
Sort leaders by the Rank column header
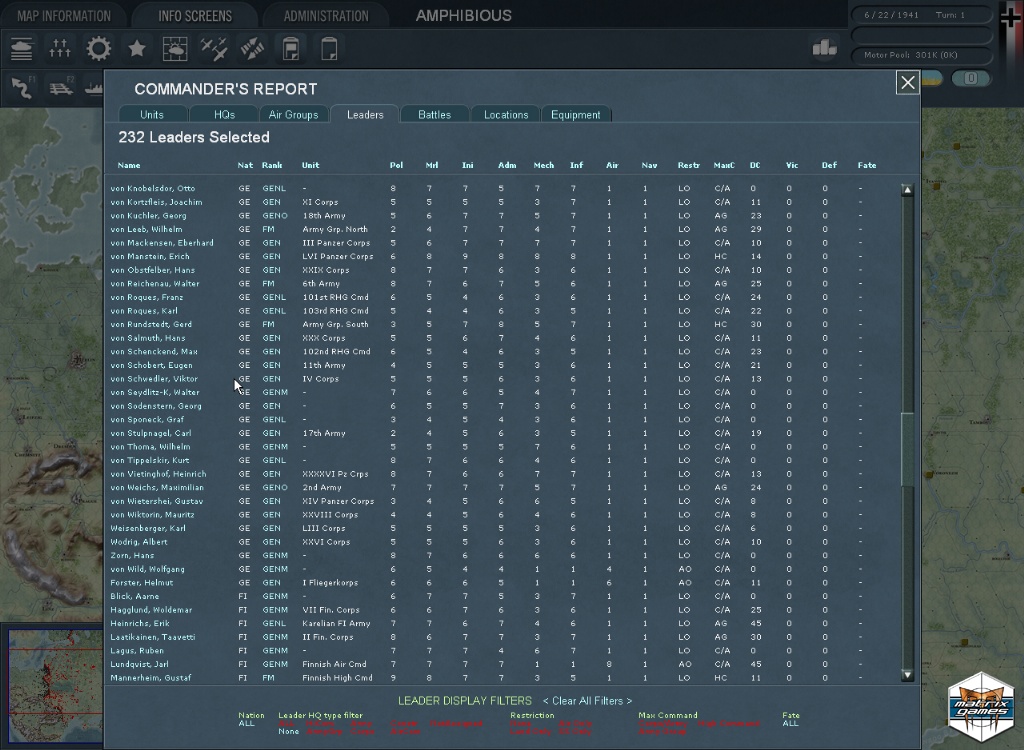point(272,165)
